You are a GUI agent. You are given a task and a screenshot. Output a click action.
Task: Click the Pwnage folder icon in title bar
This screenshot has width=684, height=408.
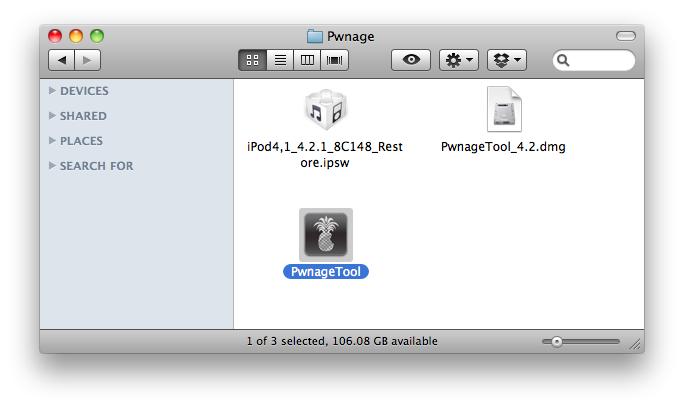[315, 36]
